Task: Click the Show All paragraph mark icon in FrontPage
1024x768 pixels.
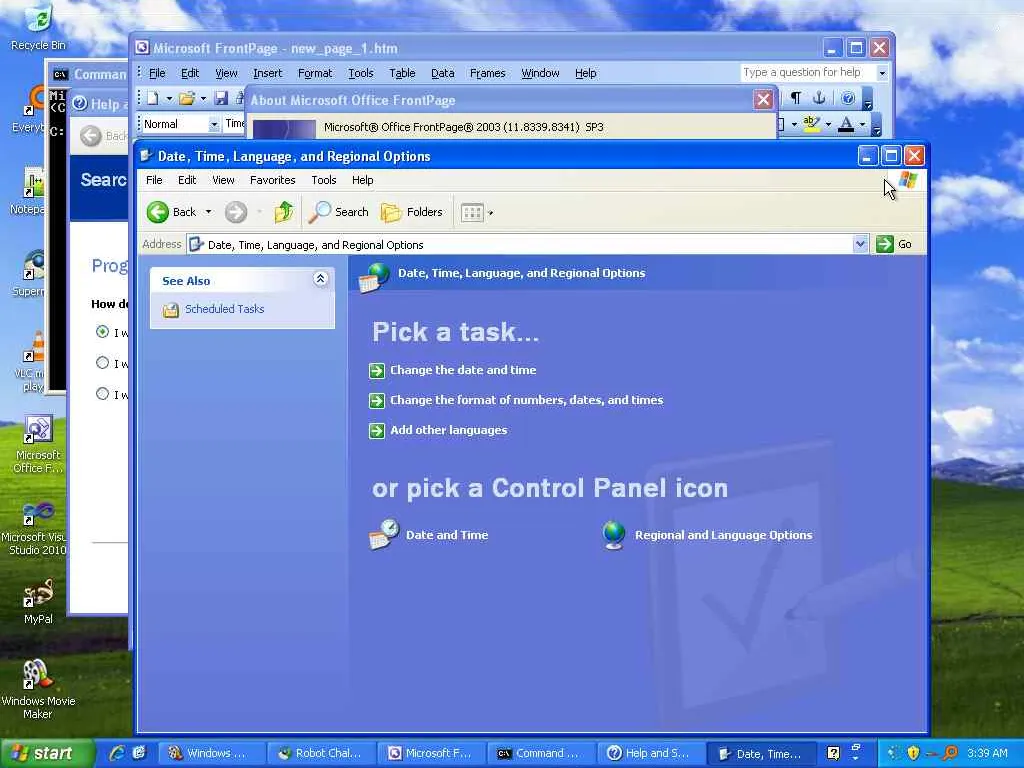Action: coord(795,98)
